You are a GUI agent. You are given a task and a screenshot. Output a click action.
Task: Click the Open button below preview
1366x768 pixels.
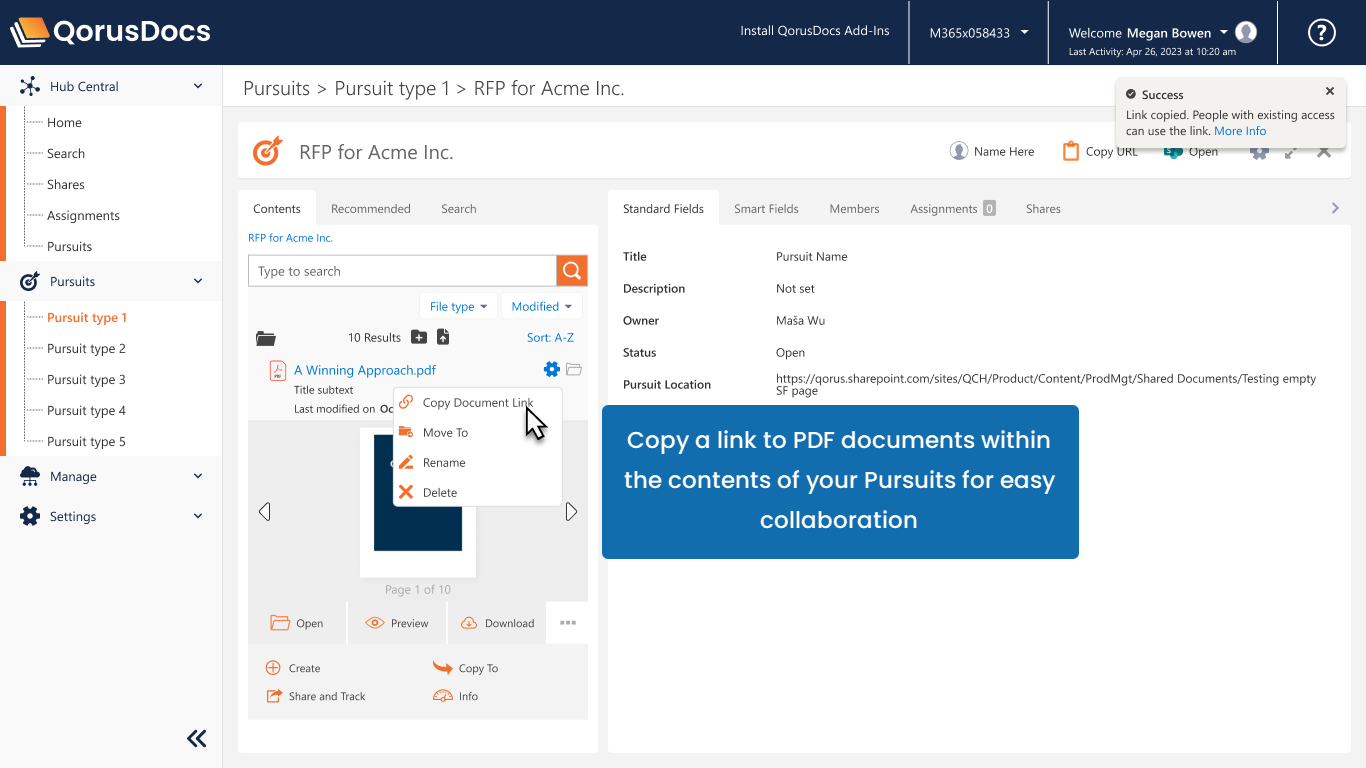click(x=297, y=623)
